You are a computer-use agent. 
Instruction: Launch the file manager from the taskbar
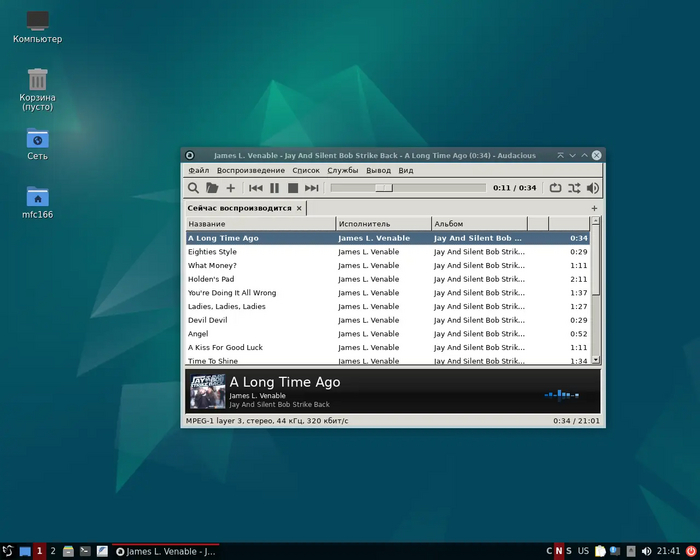[x=68, y=551]
